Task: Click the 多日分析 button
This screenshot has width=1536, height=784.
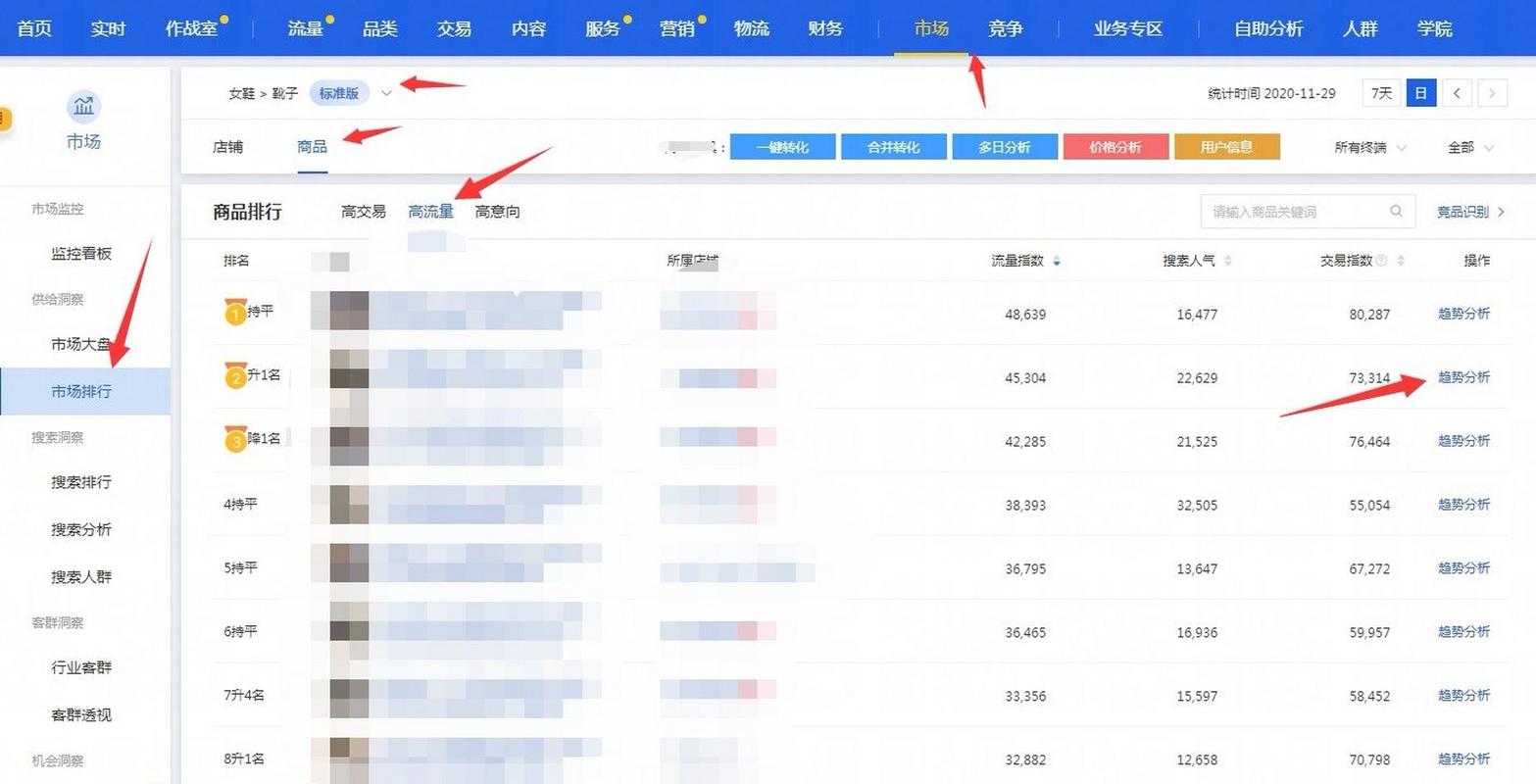Action: click(x=1005, y=147)
